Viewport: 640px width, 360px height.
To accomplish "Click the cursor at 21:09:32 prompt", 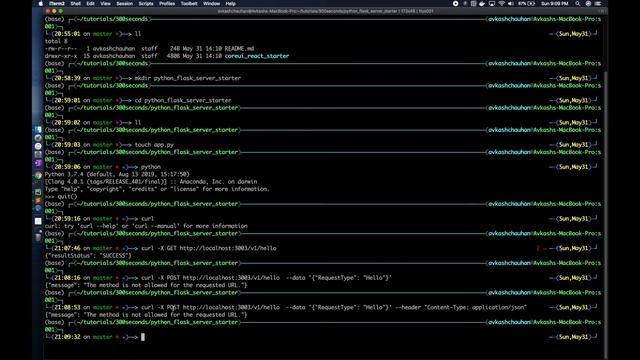I will pyautogui.click(x=143, y=337).
